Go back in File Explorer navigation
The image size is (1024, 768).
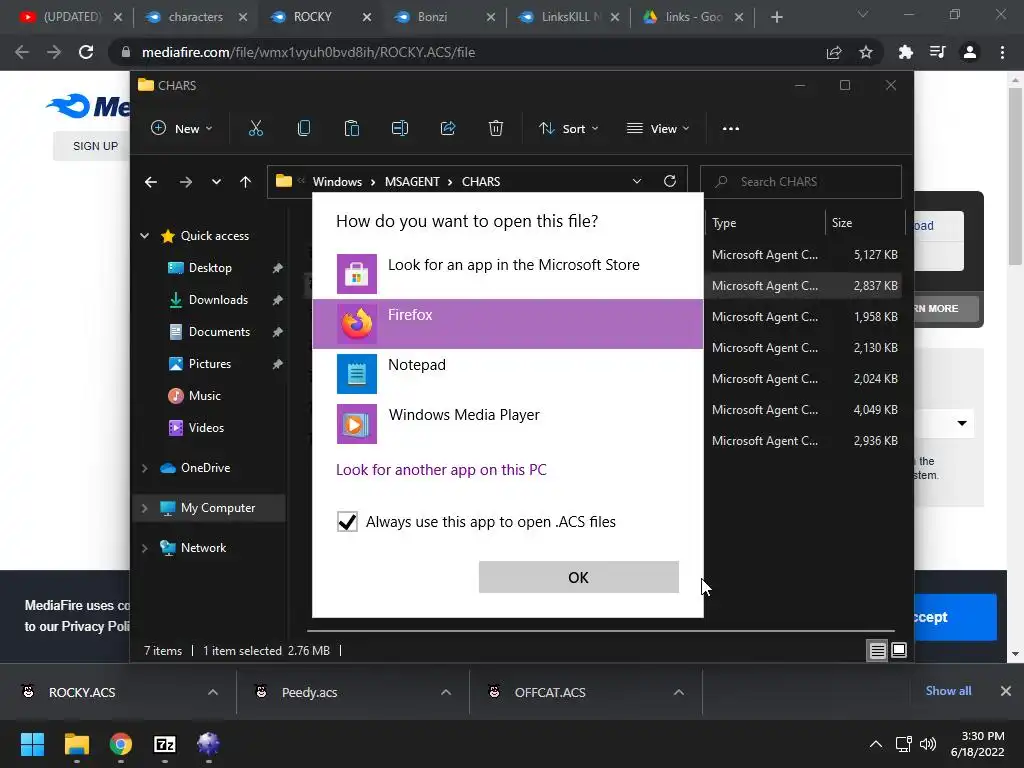point(151,182)
